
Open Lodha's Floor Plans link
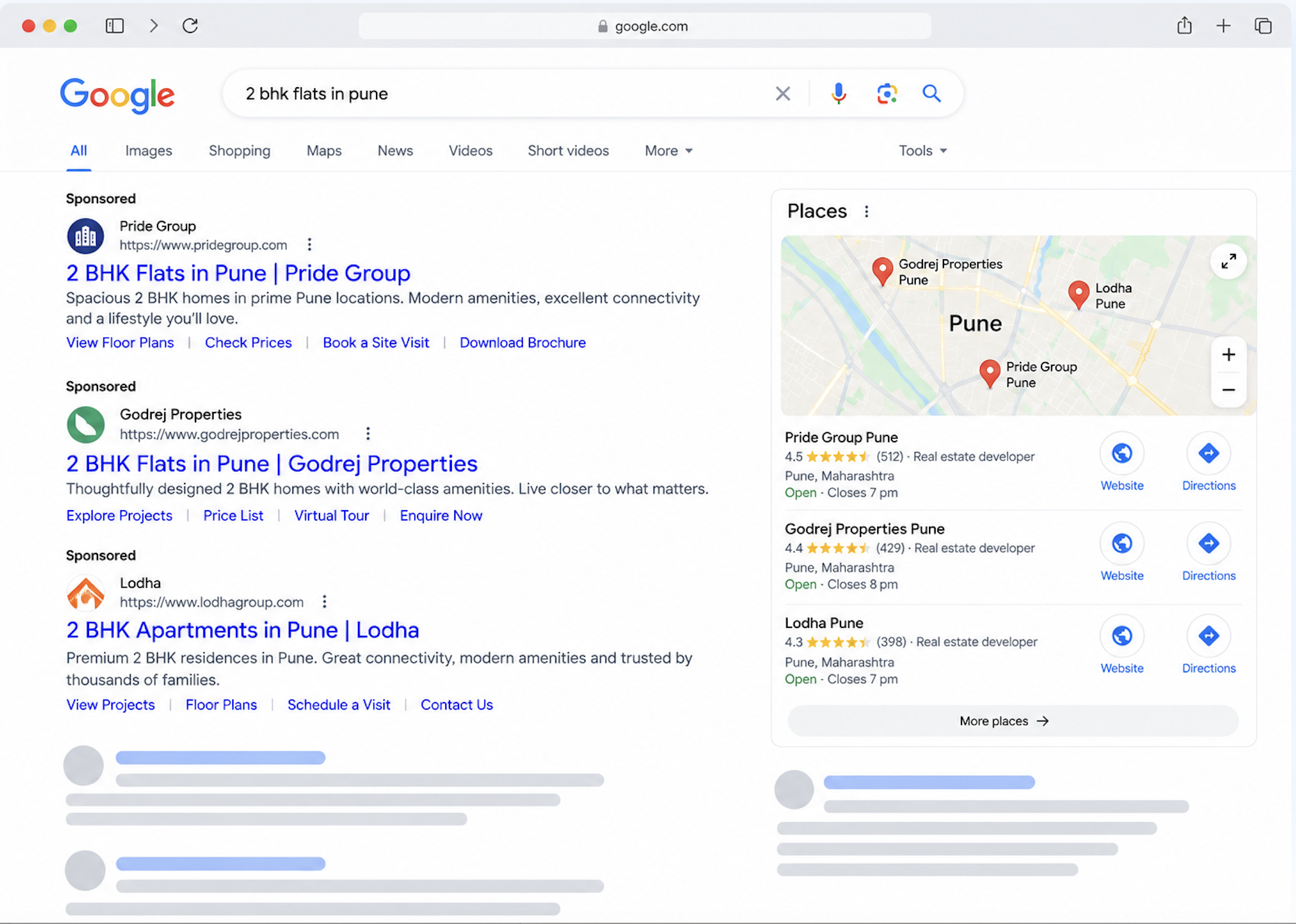221,704
